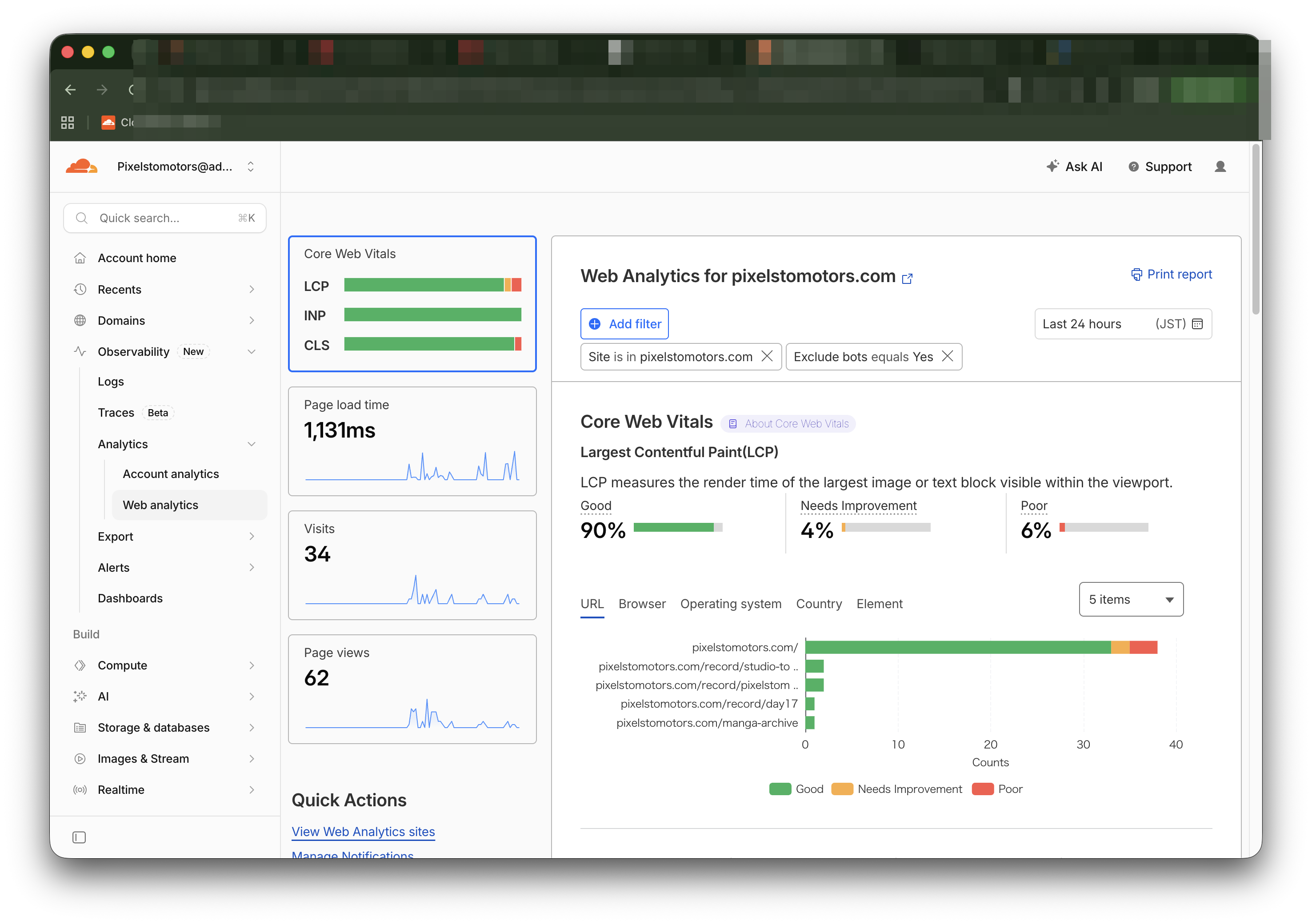1312x924 pixels.
Task: Click the Images & Stream play icon
Action: tap(80, 758)
